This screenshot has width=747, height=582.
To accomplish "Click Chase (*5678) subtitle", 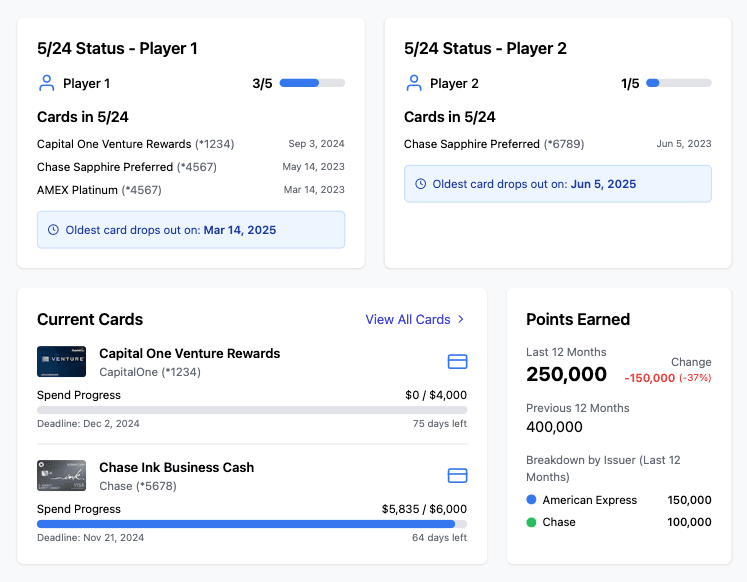I will 138,485.
